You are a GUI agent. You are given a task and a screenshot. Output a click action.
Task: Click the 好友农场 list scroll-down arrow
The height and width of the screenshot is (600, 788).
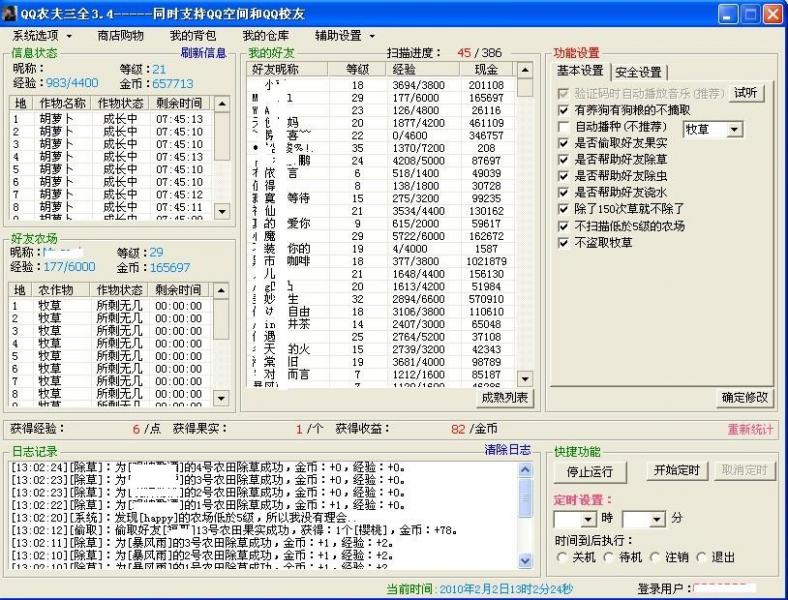click(221, 398)
